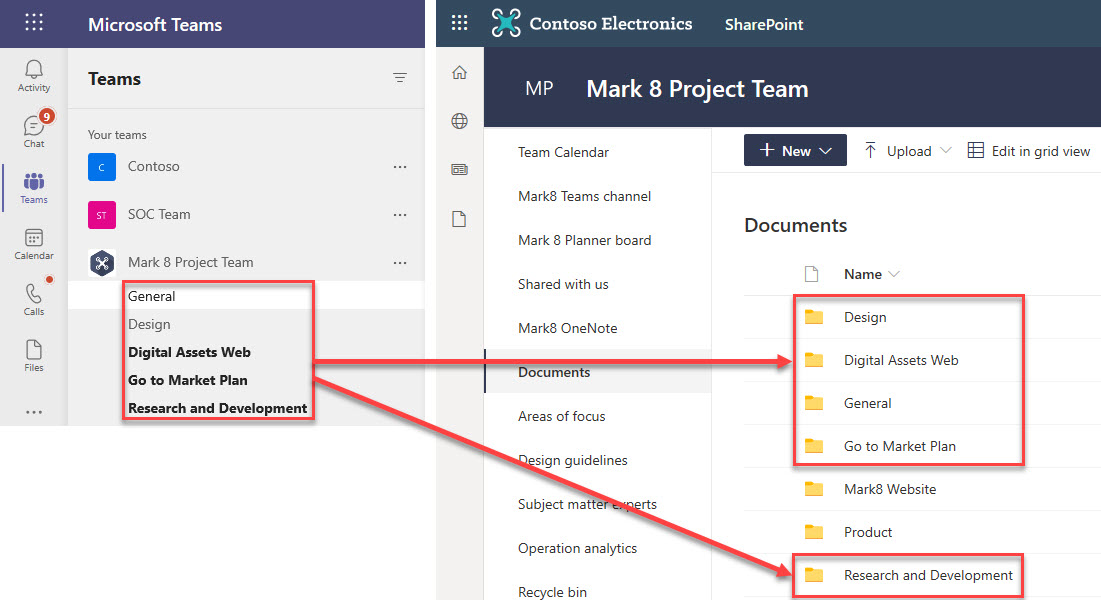Open the Go to Market Plan folder
Screen dimensions: 1101x600
coord(899,445)
